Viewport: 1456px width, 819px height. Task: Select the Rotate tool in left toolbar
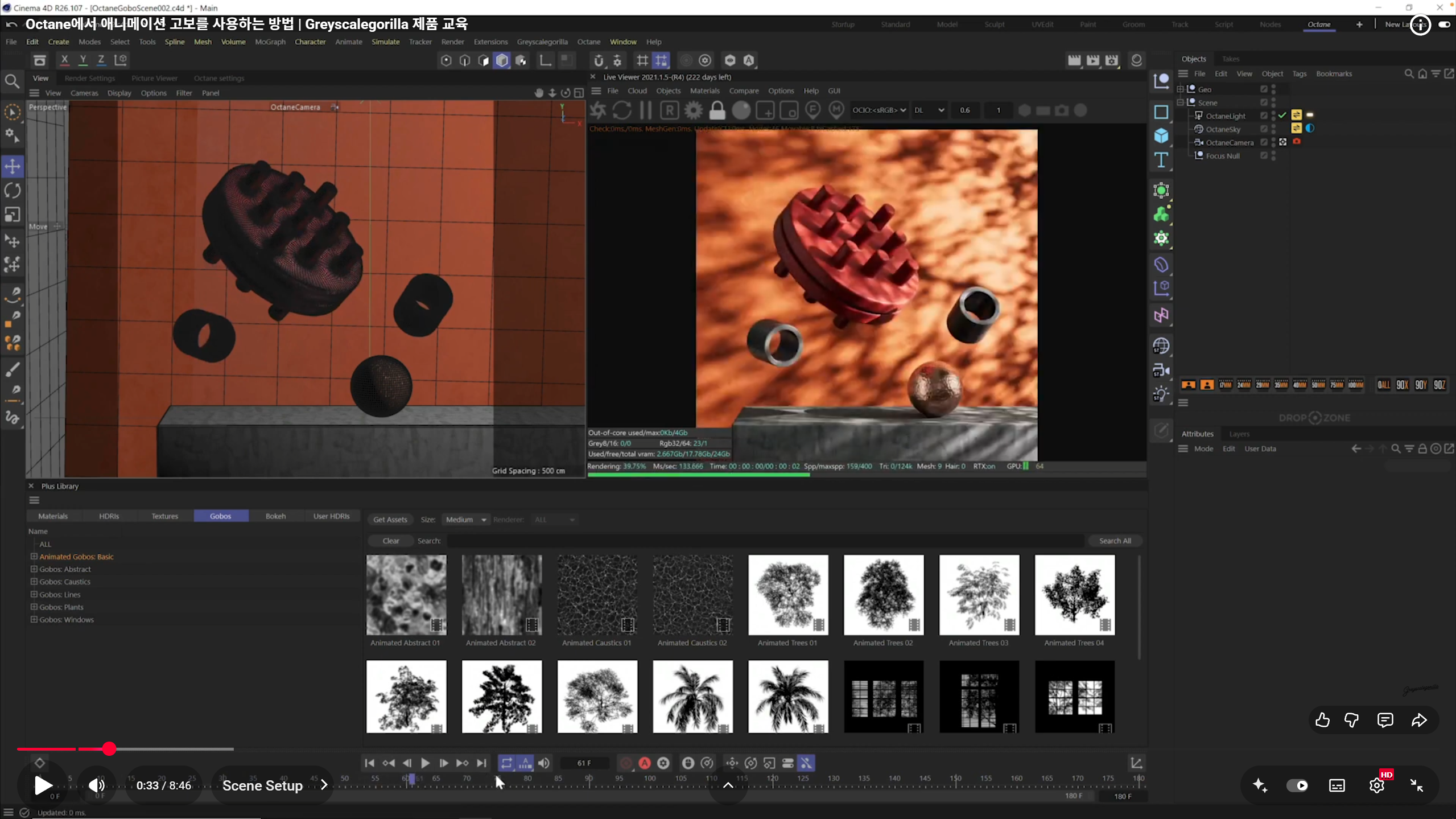pyautogui.click(x=13, y=191)
